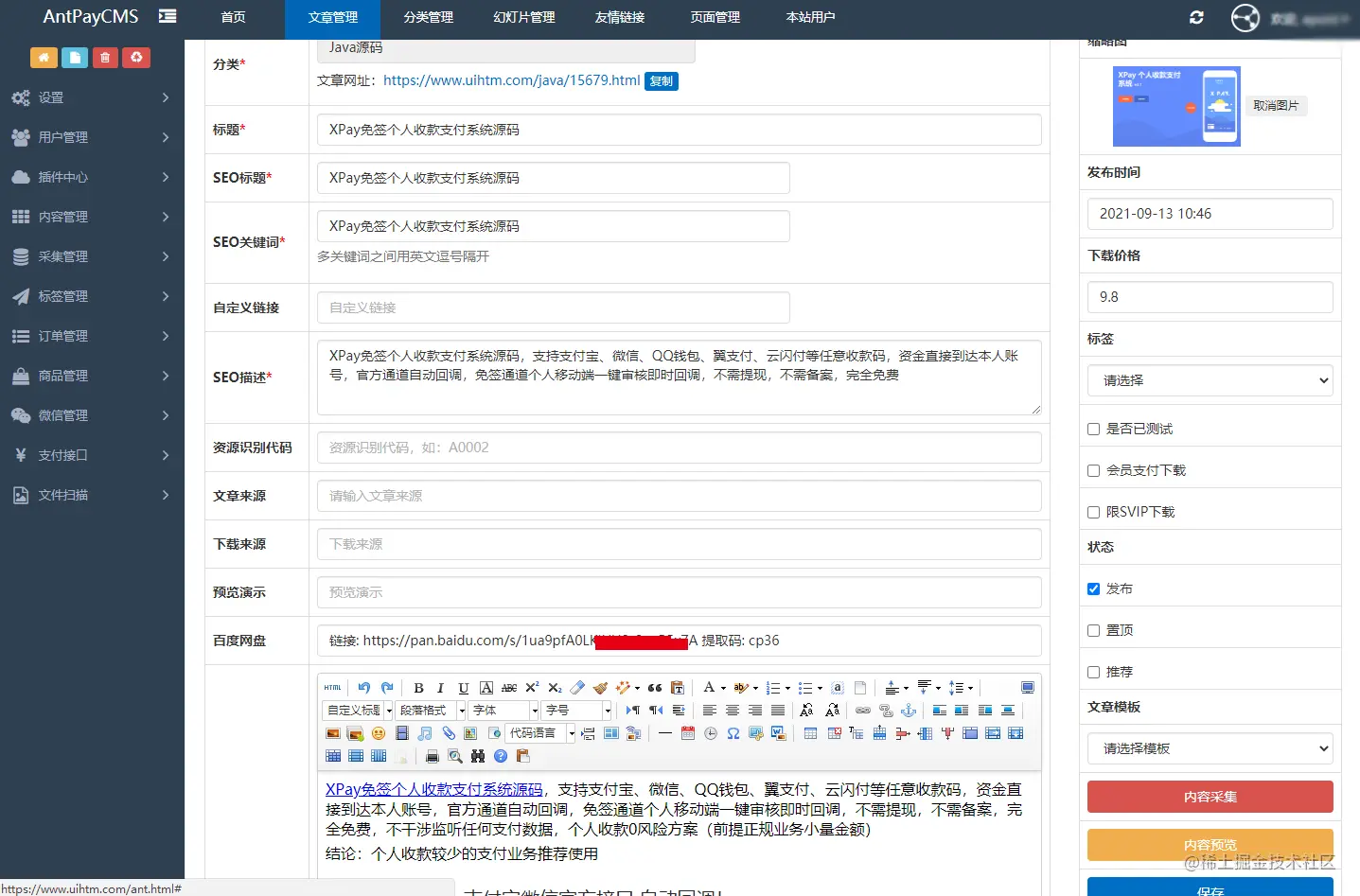
Task: Click the blue document icon in sidebar
Action: point(75,58)
